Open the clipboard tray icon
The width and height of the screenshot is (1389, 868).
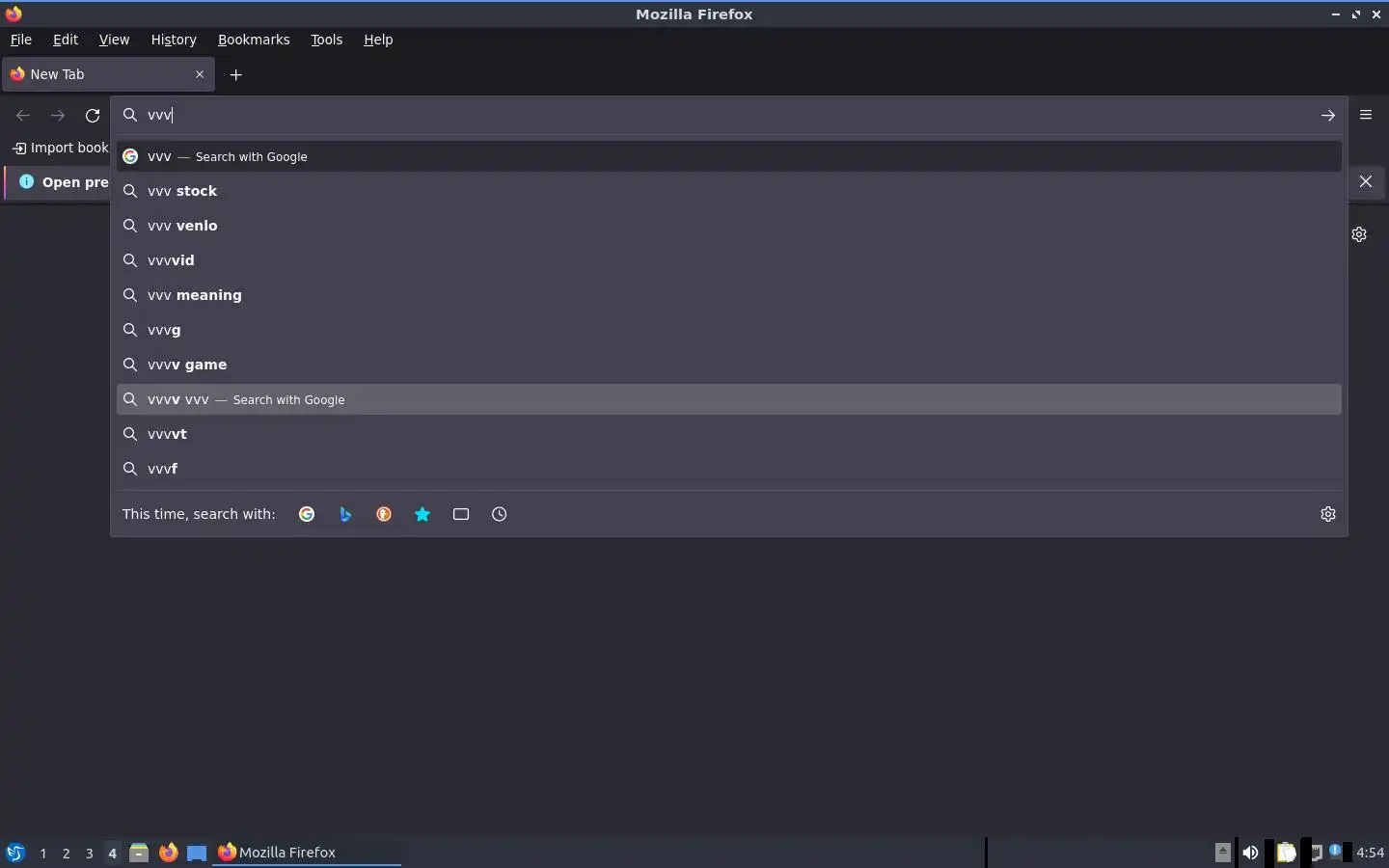click(1286, 853)
